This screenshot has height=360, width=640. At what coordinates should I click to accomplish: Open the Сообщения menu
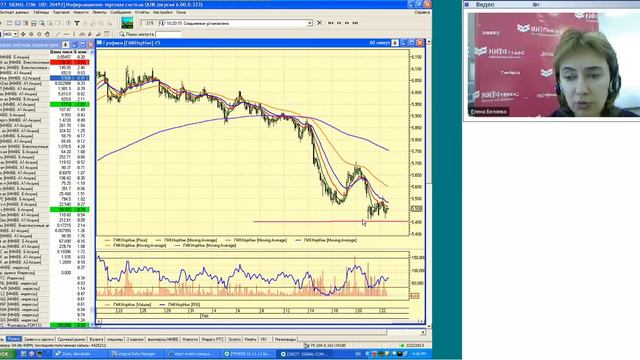[x=120, y=12]
